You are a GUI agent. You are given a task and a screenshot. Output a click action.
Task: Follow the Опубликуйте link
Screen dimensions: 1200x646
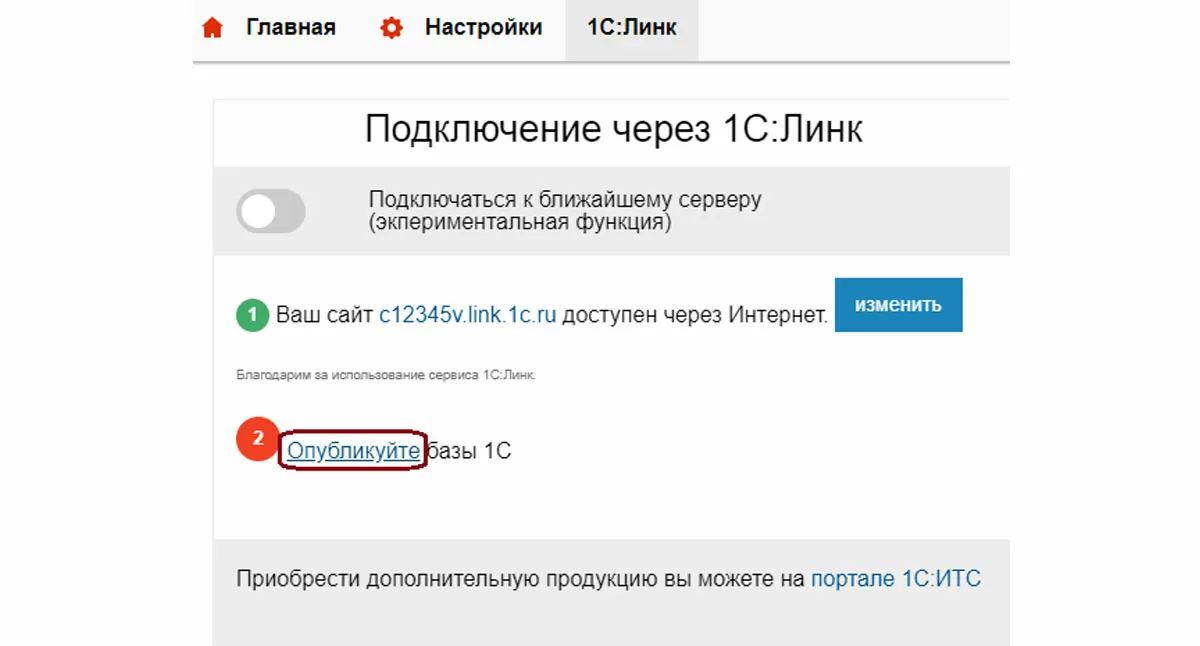coord(353,451)
